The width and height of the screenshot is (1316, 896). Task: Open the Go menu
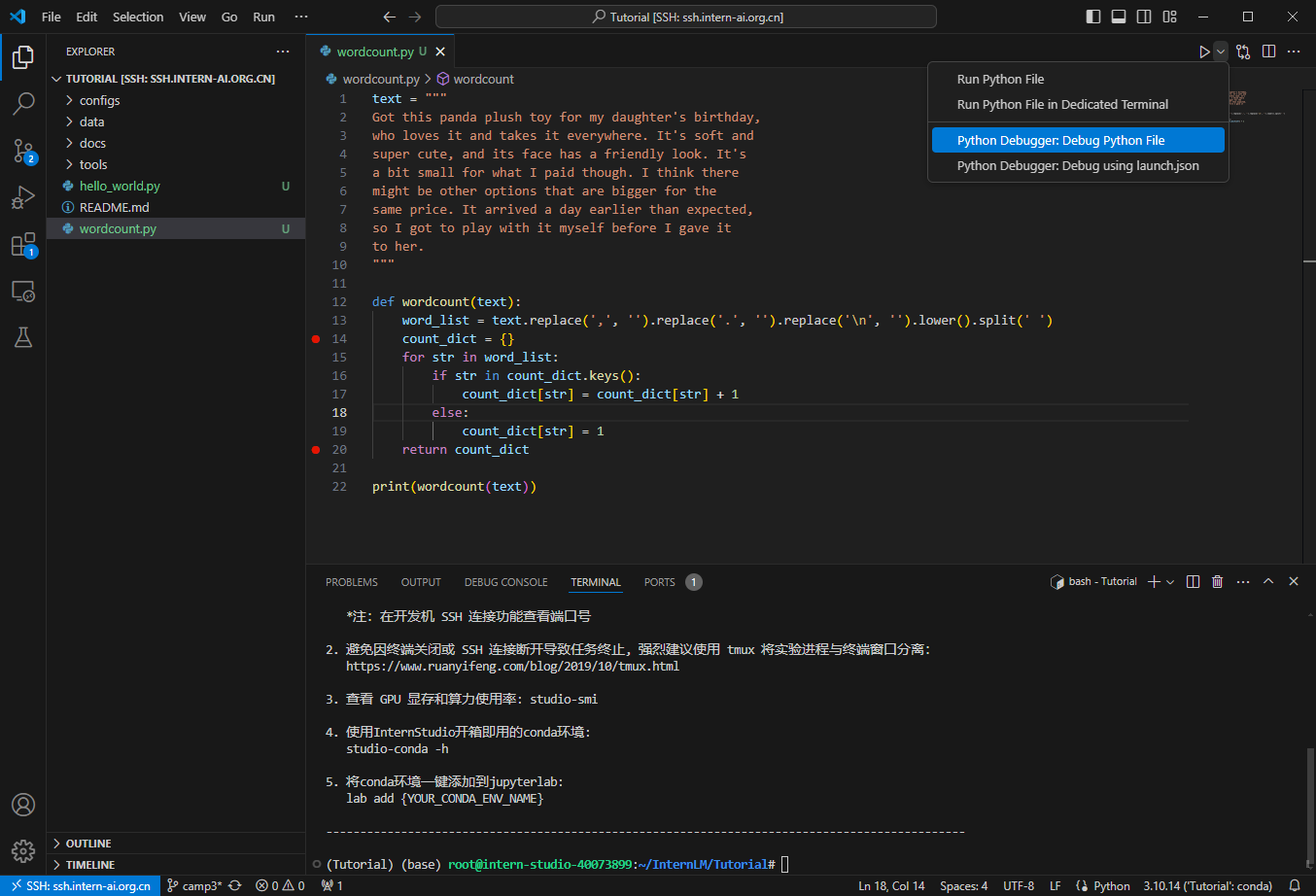pyautogui.click(x=229, y=17)
